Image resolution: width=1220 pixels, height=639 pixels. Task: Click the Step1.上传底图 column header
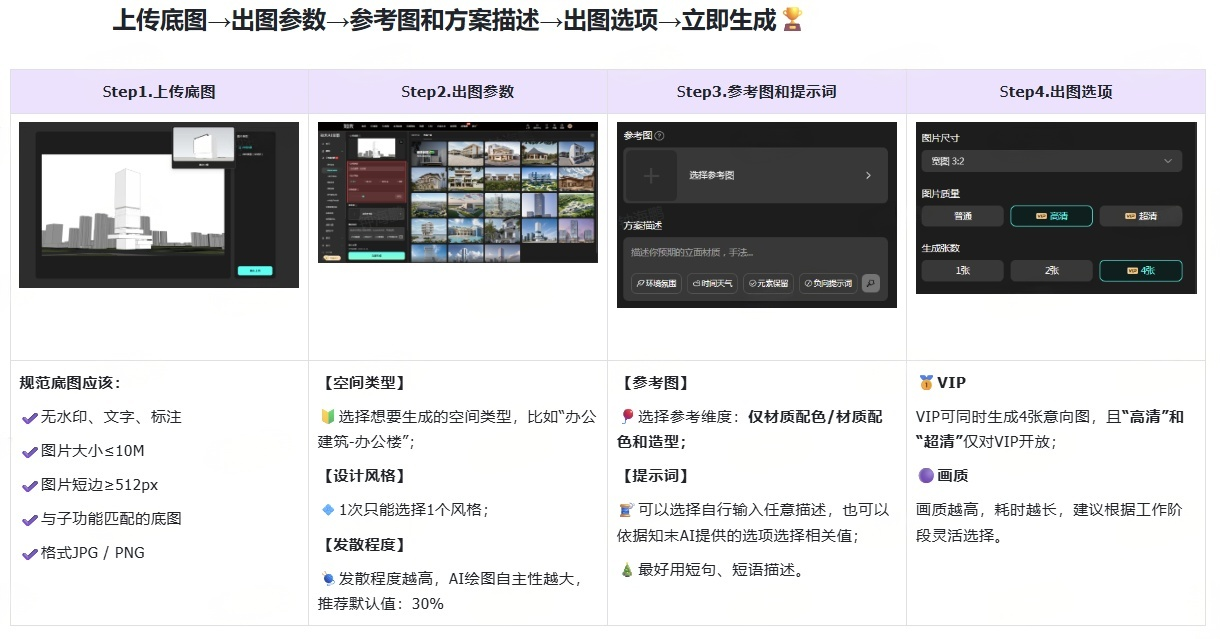point(159,92)
